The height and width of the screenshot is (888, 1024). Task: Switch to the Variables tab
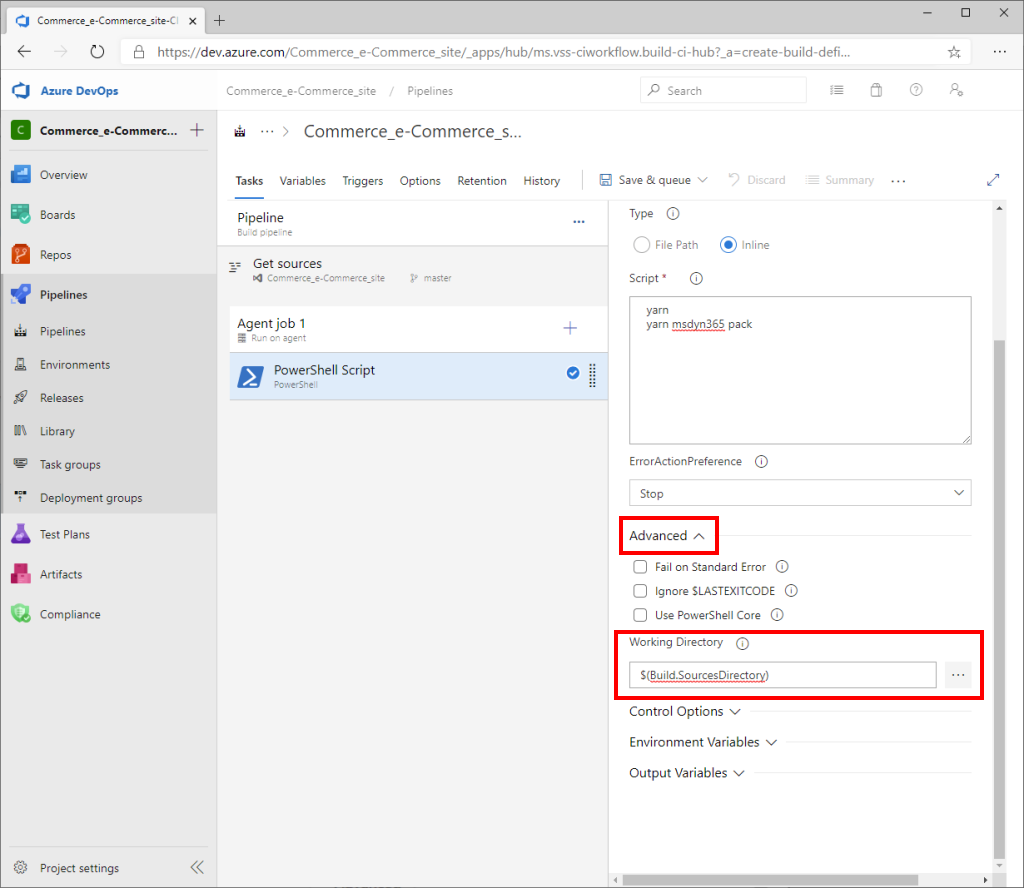point(302,181)
